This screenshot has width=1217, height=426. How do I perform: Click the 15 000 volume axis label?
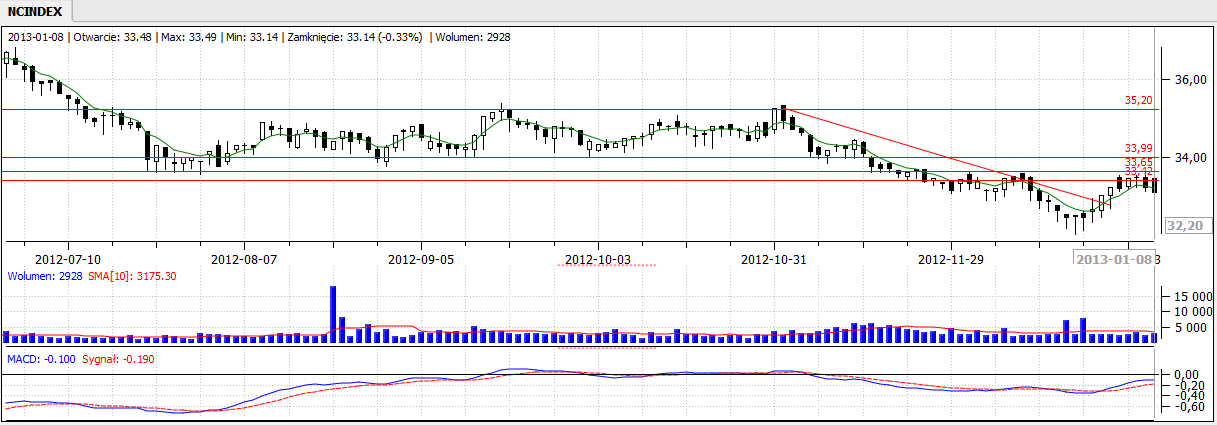(x=1187, y=296)
